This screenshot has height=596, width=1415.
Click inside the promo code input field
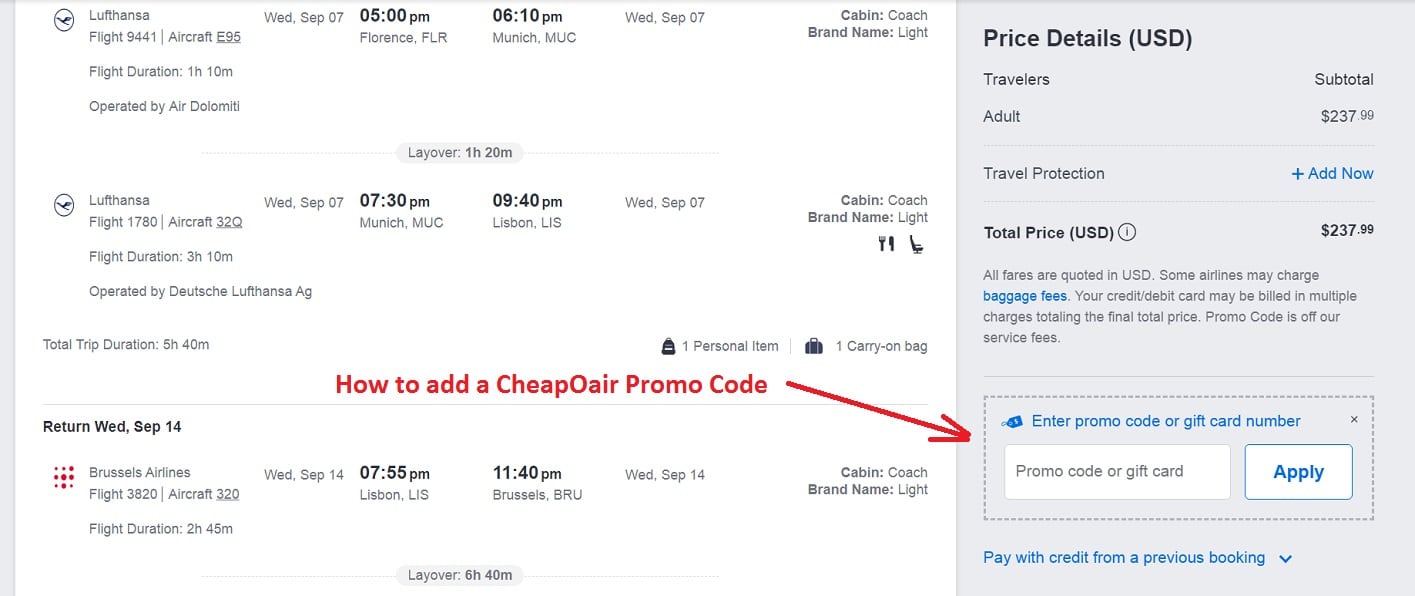[1117, 471]
